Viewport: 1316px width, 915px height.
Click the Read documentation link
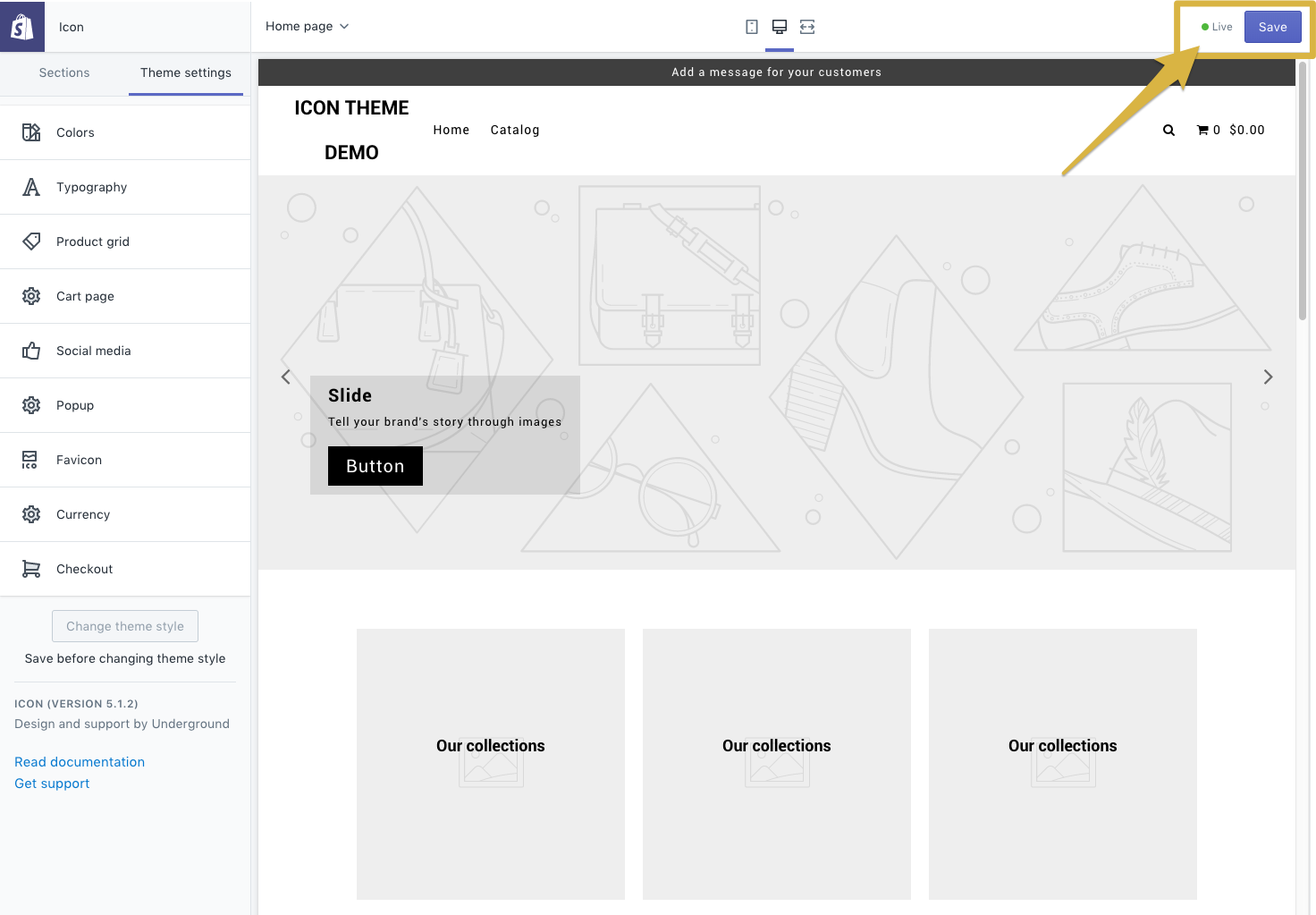tap(80, 761)
